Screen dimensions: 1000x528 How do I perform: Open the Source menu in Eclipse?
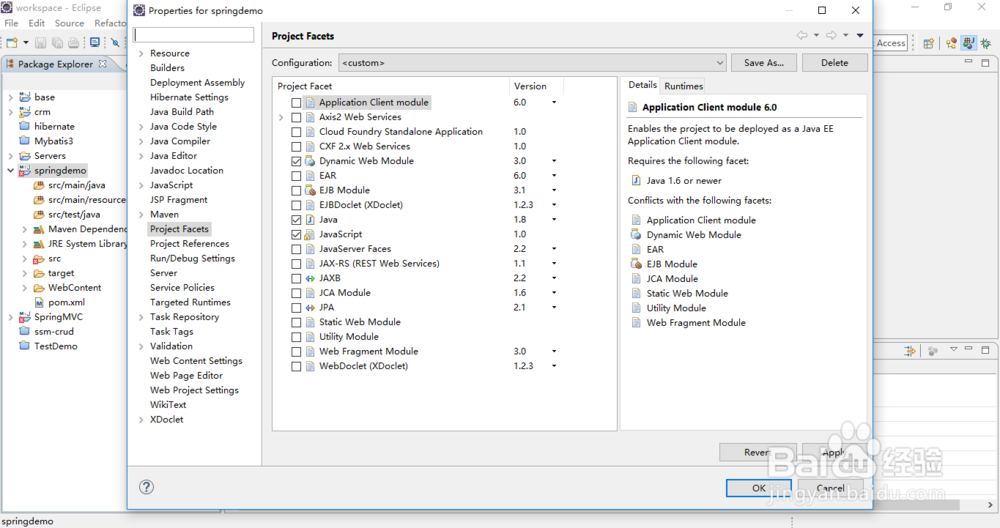[69, 23]
